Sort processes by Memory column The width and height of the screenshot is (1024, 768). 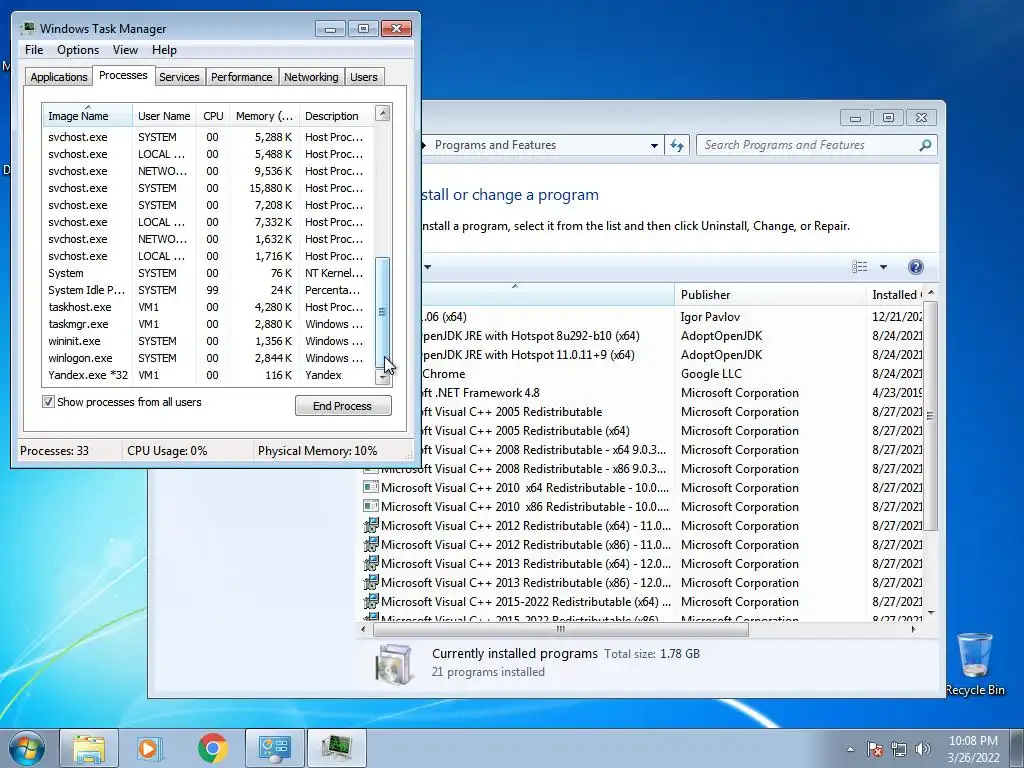264,116
